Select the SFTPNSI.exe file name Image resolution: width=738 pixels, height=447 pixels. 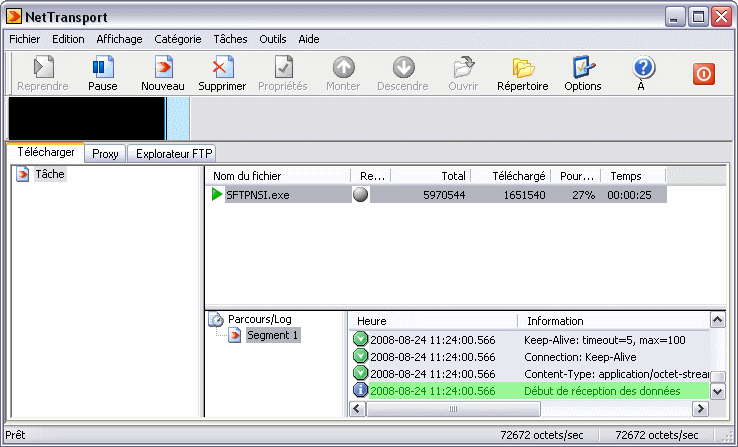coord(257,195)
